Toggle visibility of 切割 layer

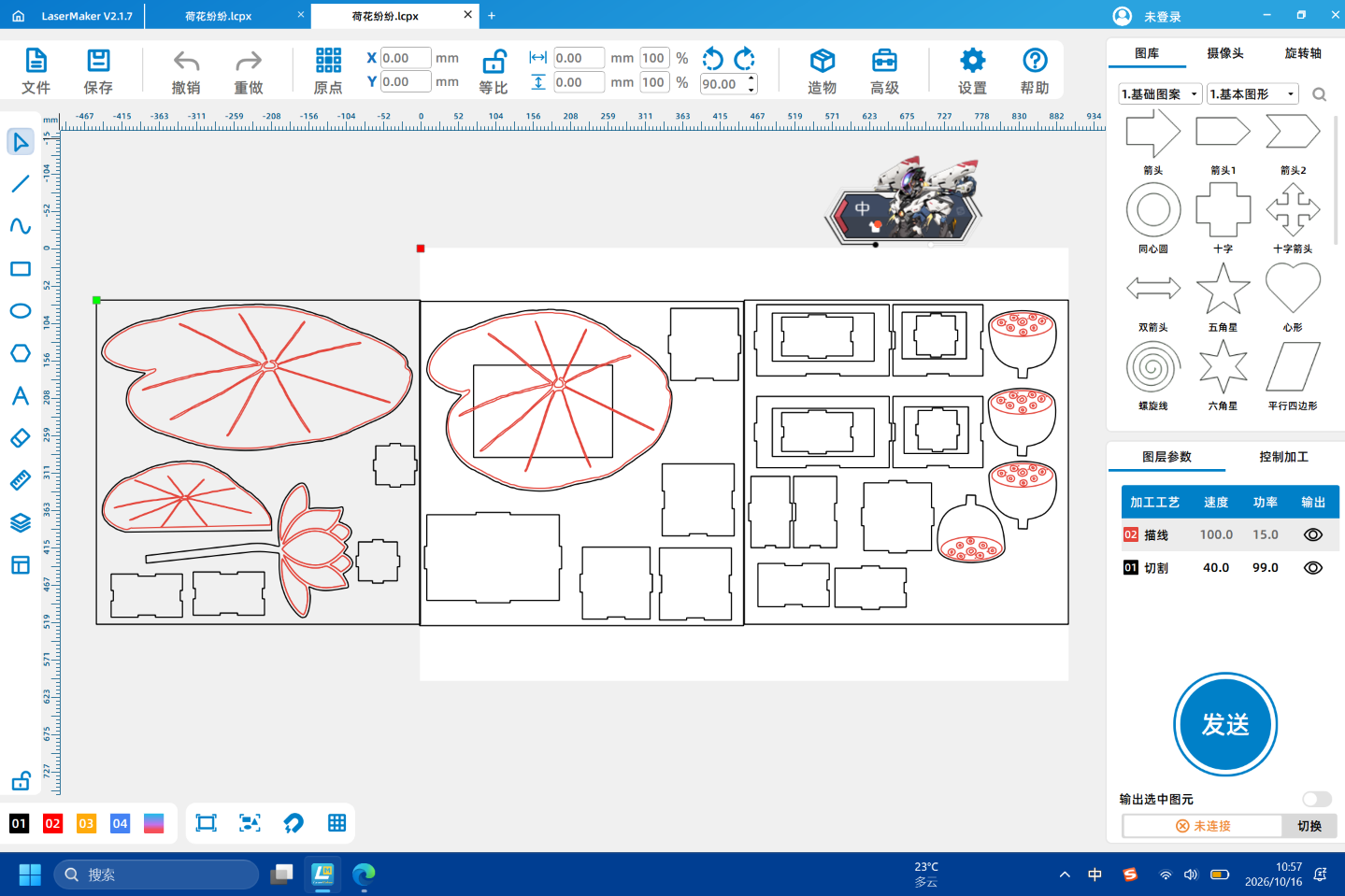1313,567
